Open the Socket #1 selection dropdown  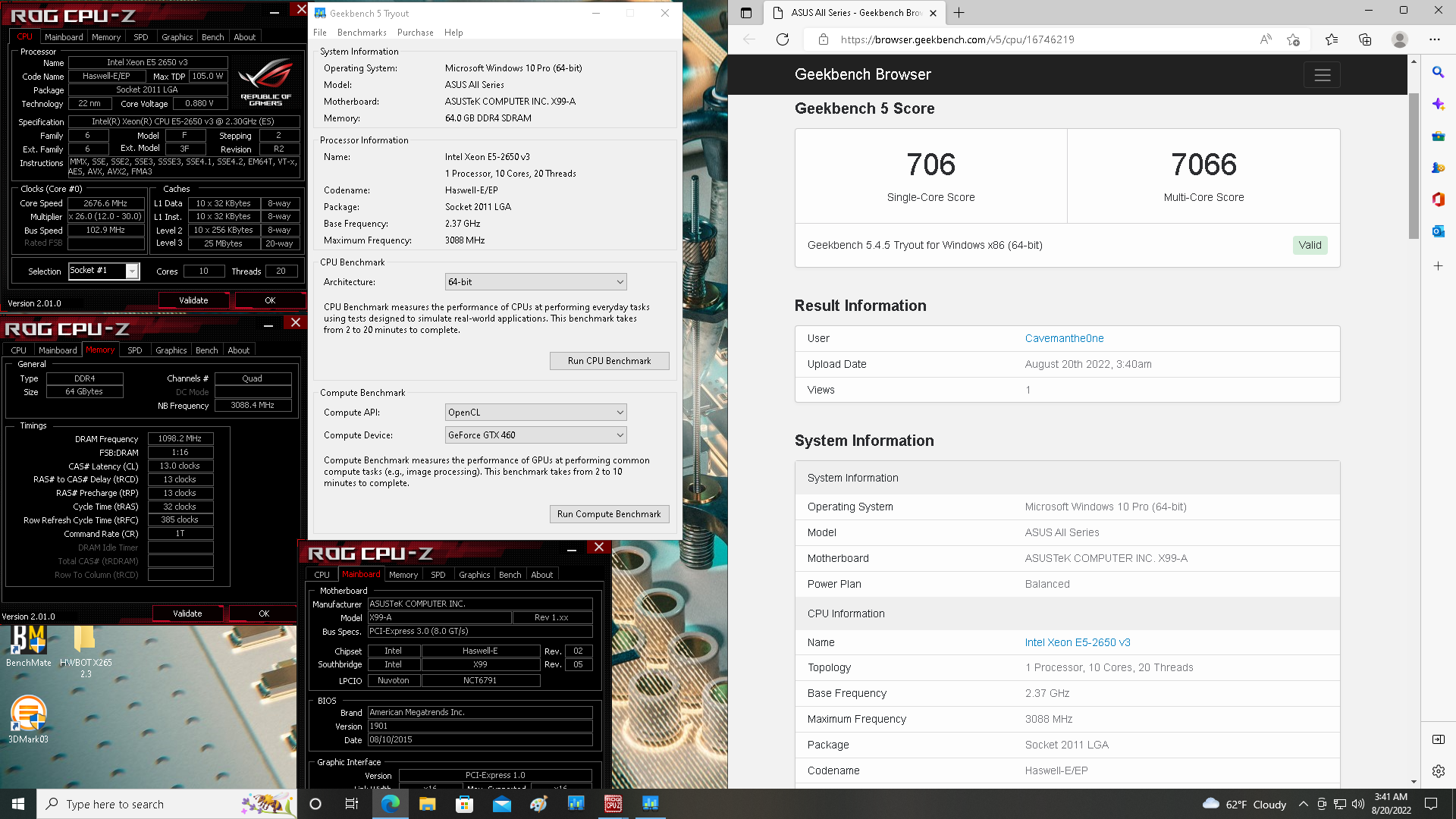coord(104,271)
